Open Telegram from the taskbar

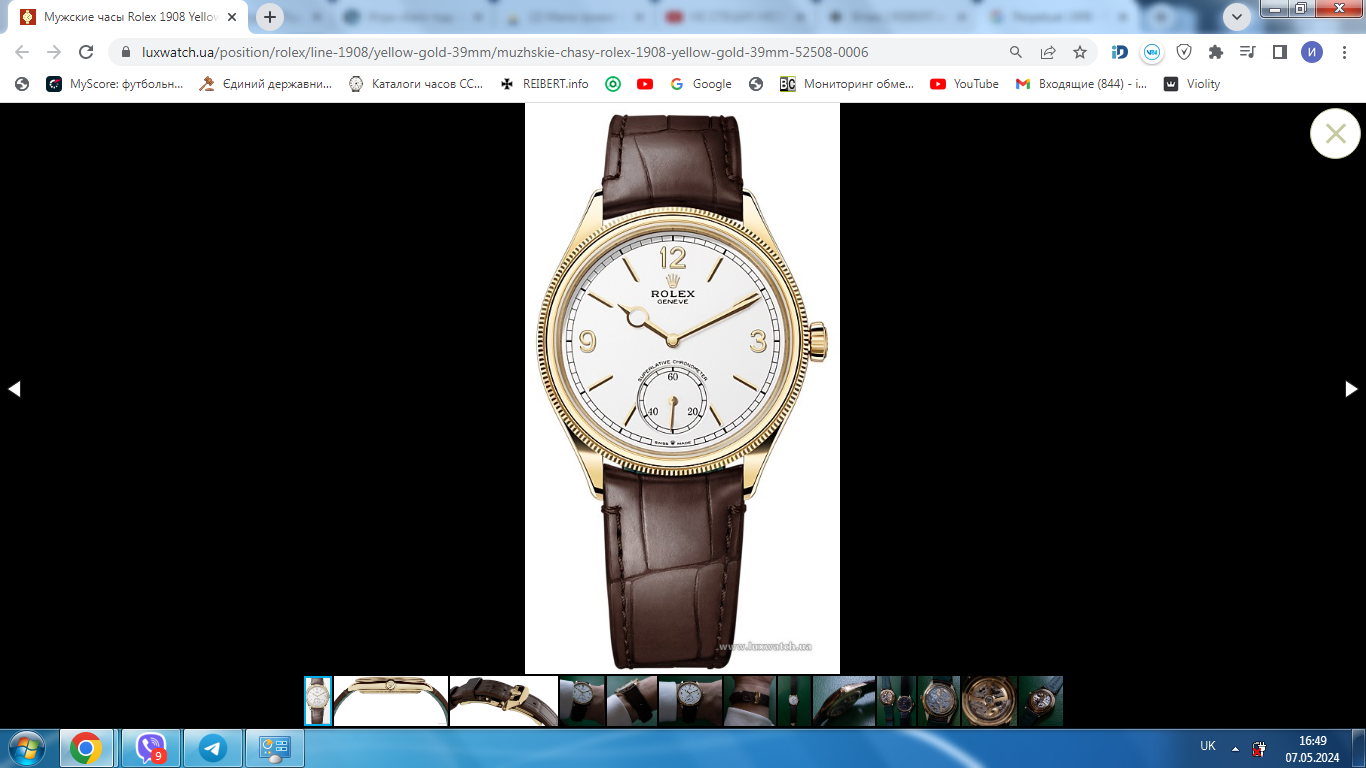pos(212,748)
